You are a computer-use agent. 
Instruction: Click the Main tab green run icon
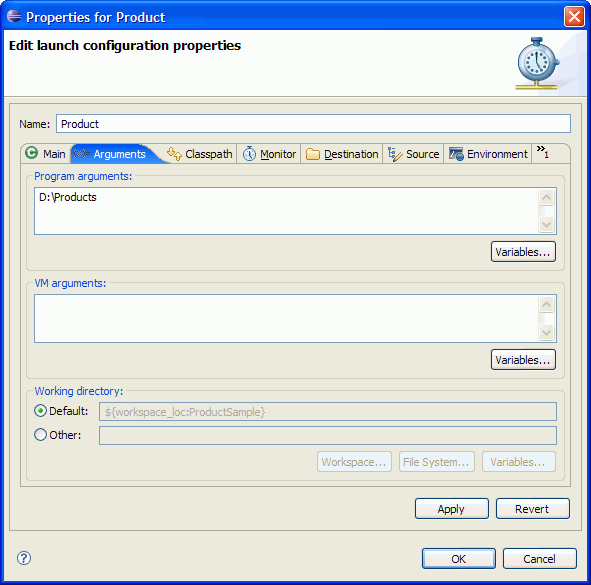[x=32, y=153]
